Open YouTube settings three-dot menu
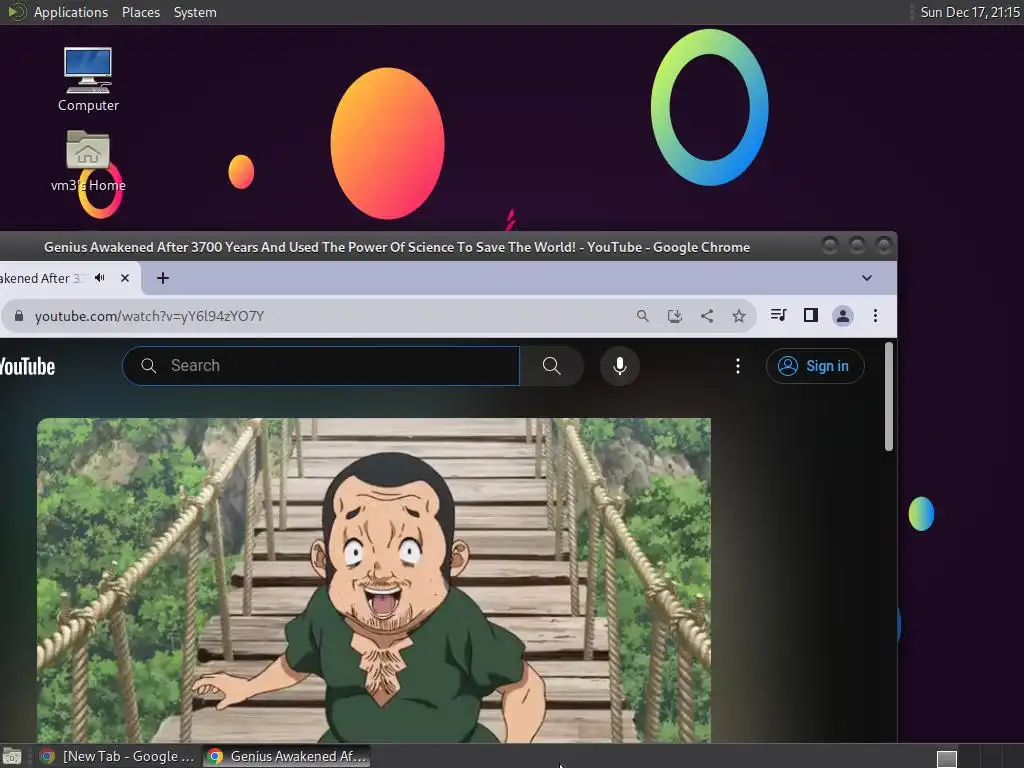 pos(738,366)
